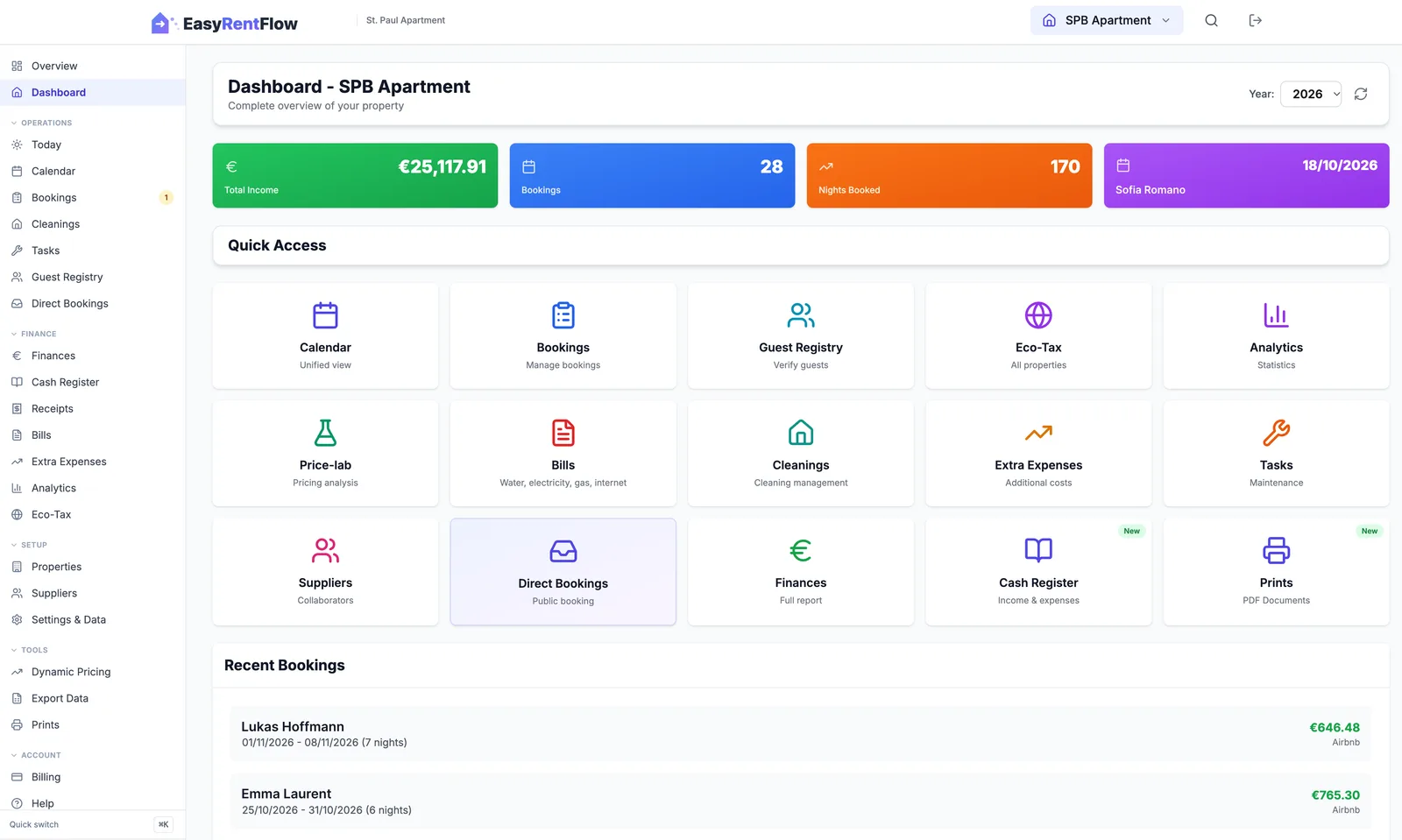Image resolution: width=1402 pixels, height=840 pixels.
Task: Open the Tasks wrench icon card
Action: coord(1276,433)
